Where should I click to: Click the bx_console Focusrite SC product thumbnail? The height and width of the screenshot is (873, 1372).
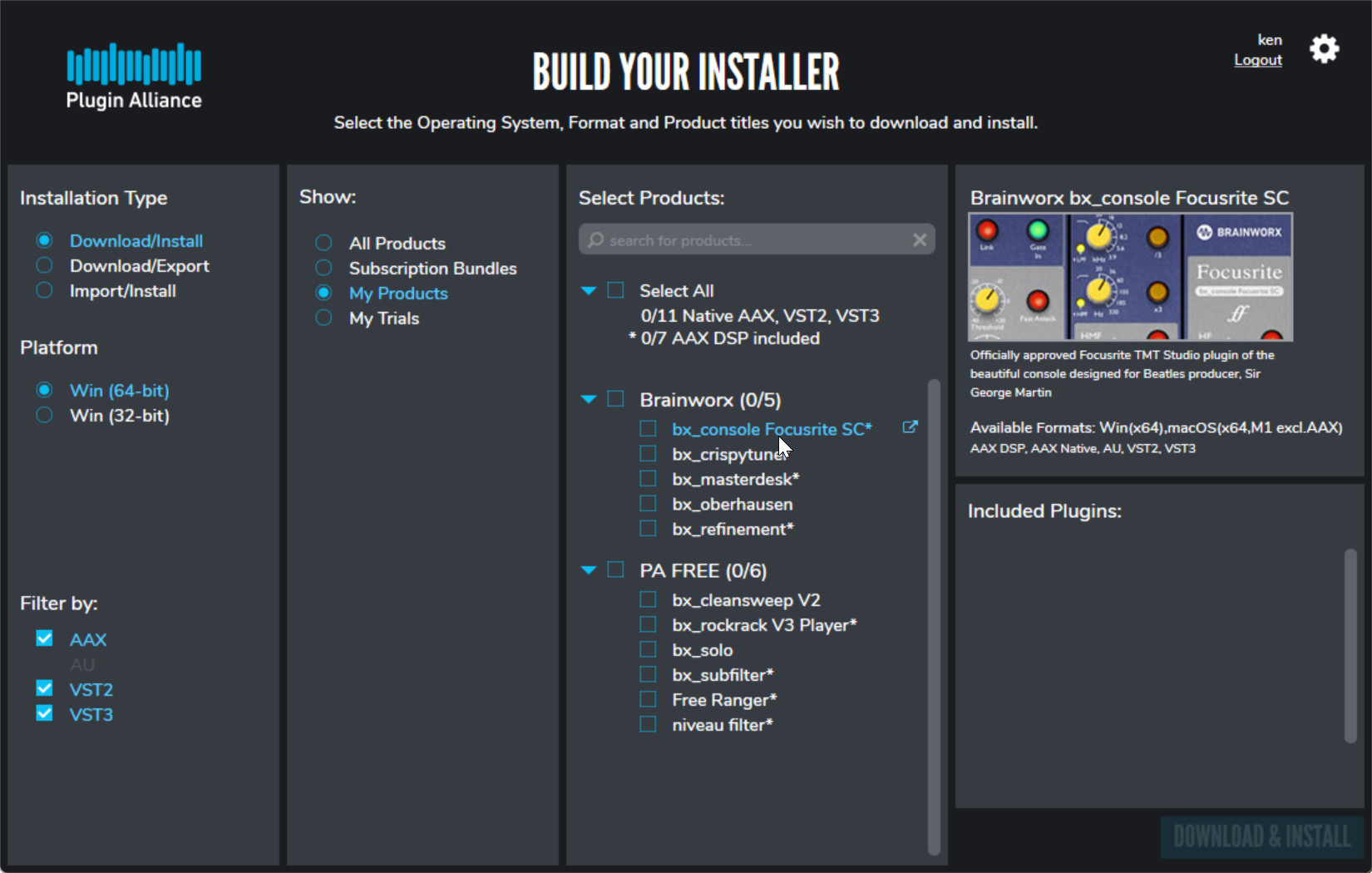[1131, 277]
